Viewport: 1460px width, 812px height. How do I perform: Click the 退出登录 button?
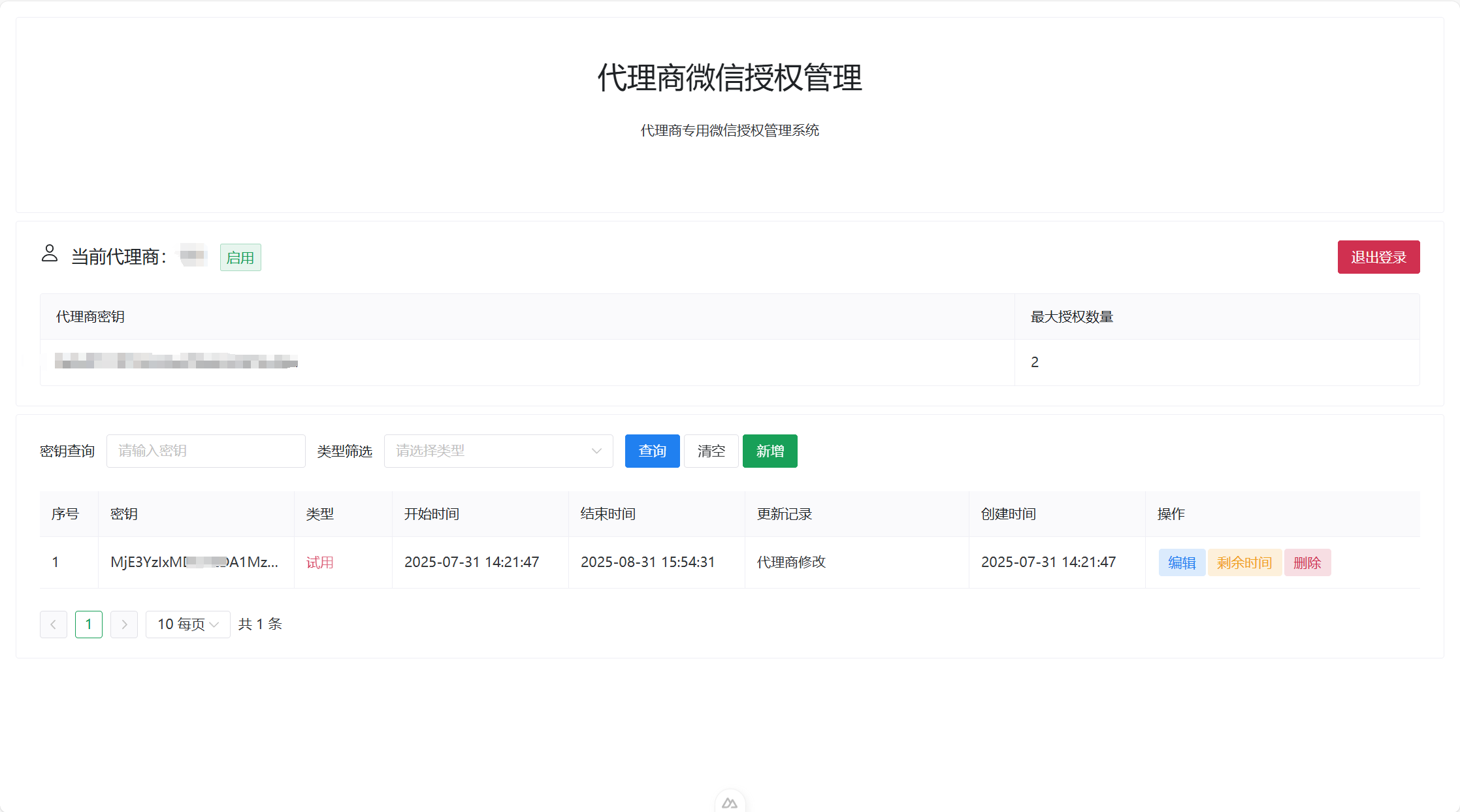tap(1378, 257)
